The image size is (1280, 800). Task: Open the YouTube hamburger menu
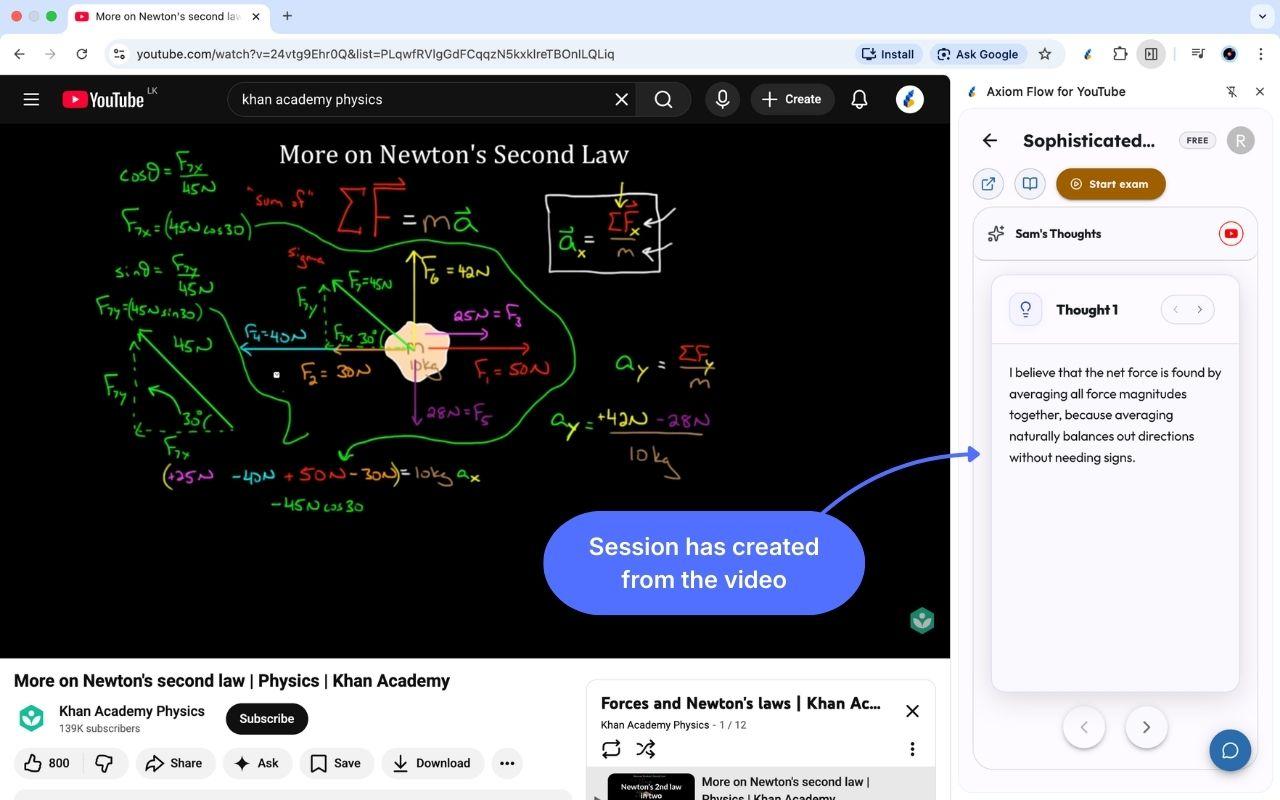31,99
